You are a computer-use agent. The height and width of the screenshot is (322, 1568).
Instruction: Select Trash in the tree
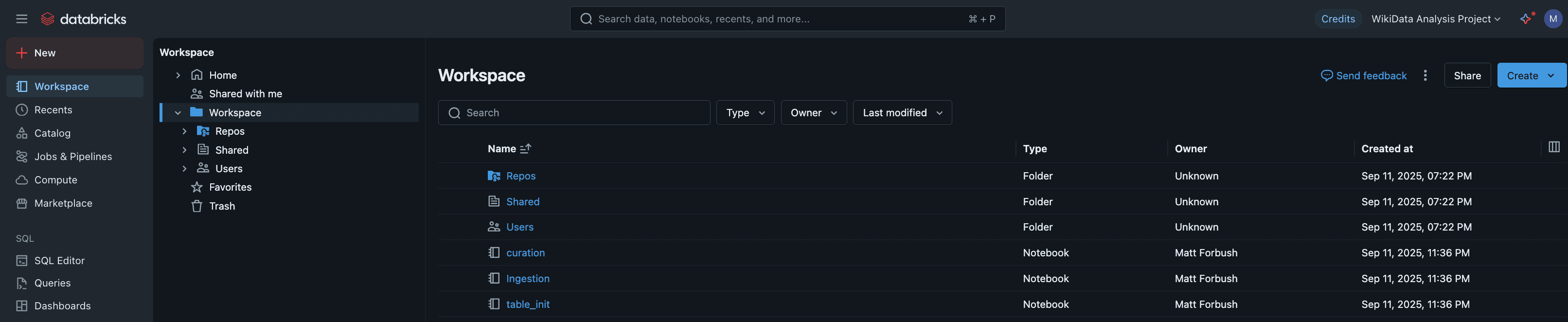pyautogui.click(x=222, y=206)
